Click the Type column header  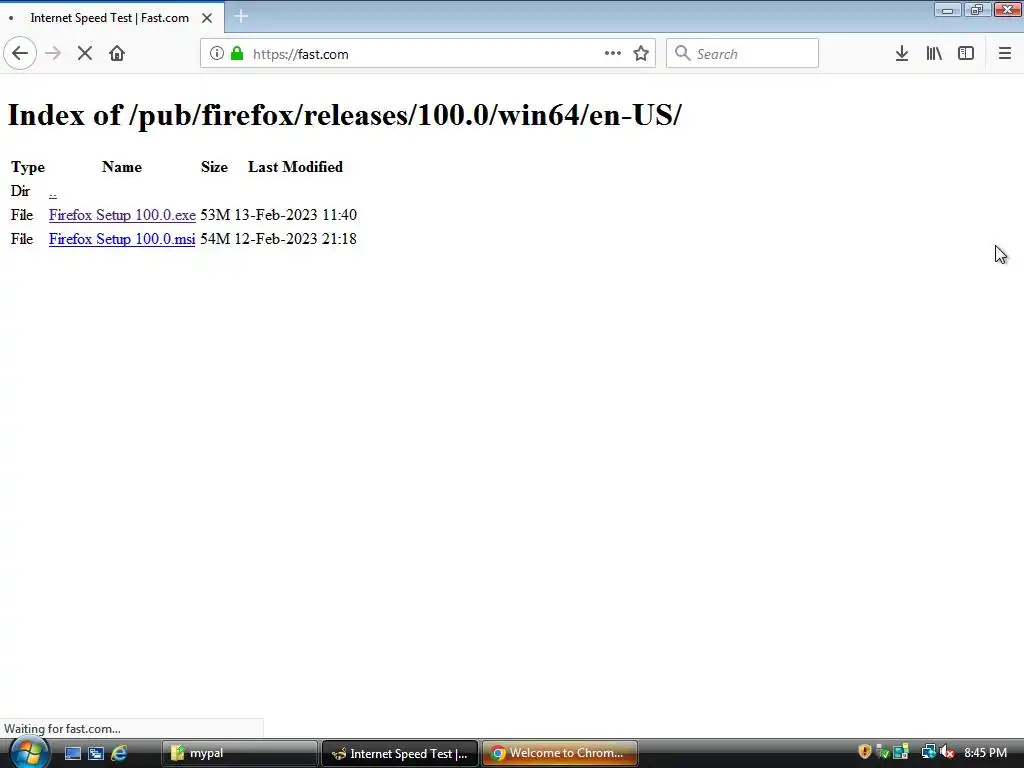(x=28, y=167)
